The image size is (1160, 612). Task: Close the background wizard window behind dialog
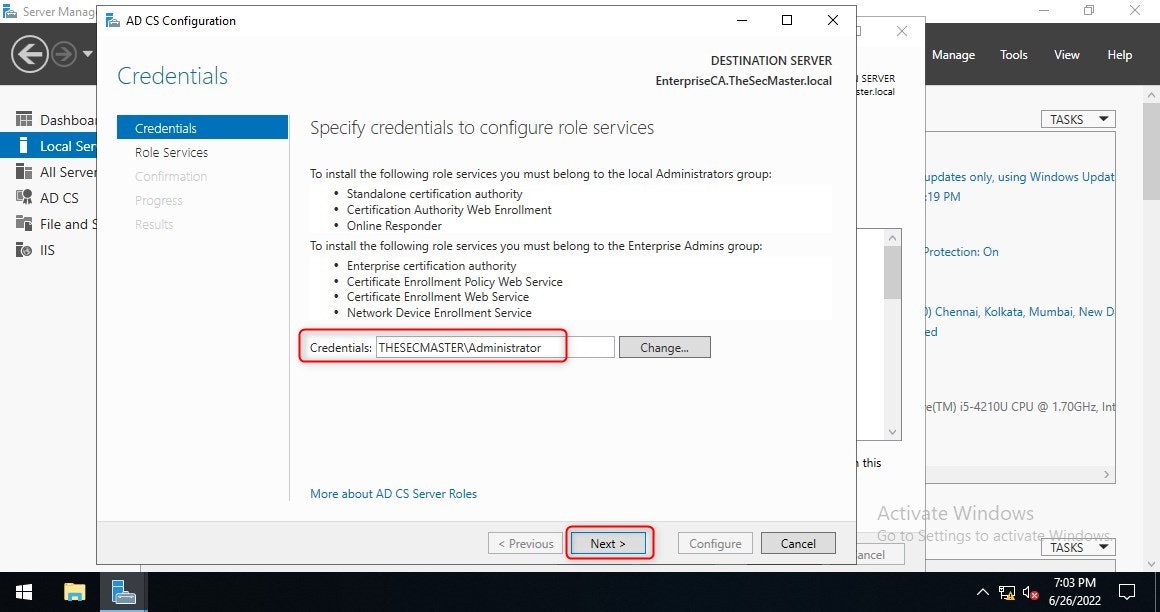click(902, 31)
